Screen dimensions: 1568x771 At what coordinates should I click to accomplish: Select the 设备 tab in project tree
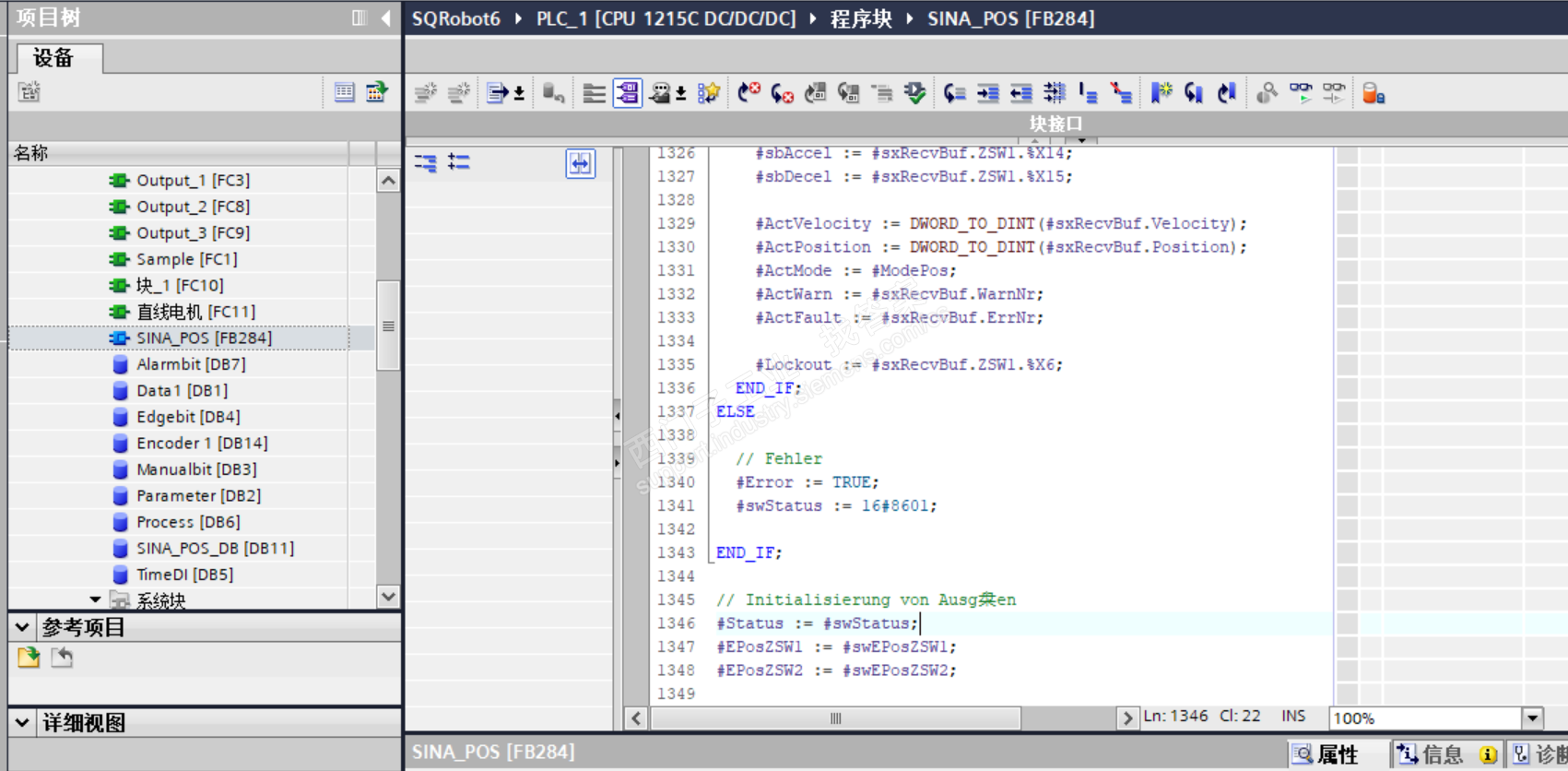coord(53,58)
